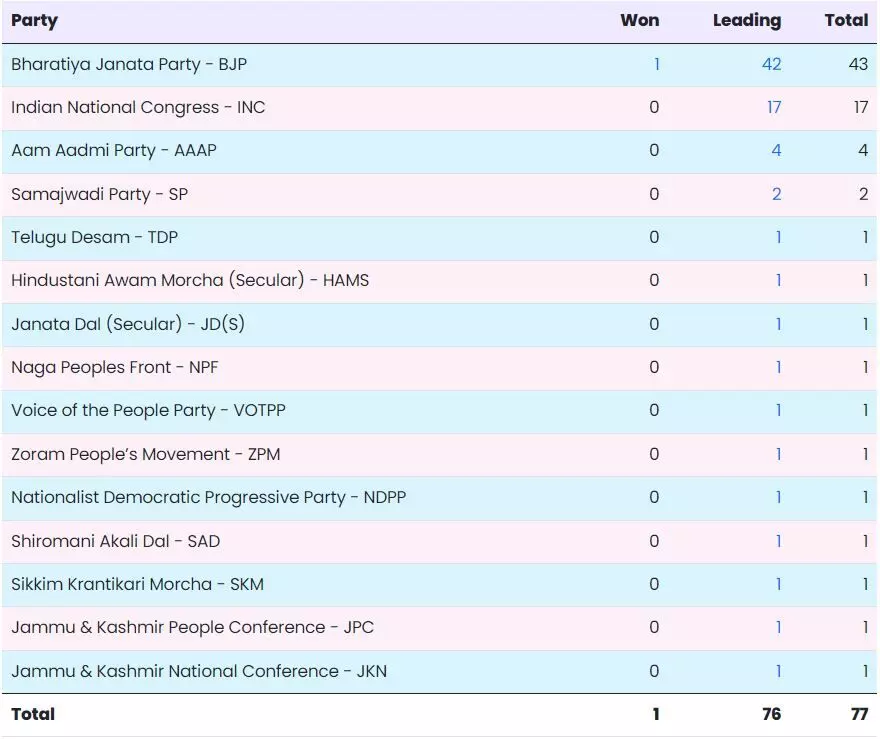Select BJP total value 43
This screenshot has width=880, height=739.
(858, 64)
